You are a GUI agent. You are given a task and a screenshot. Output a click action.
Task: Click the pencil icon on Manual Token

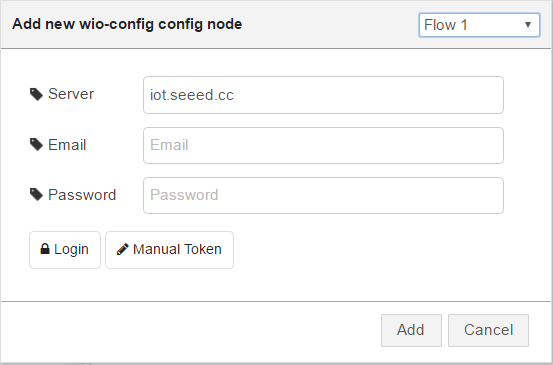coord(122,249)
